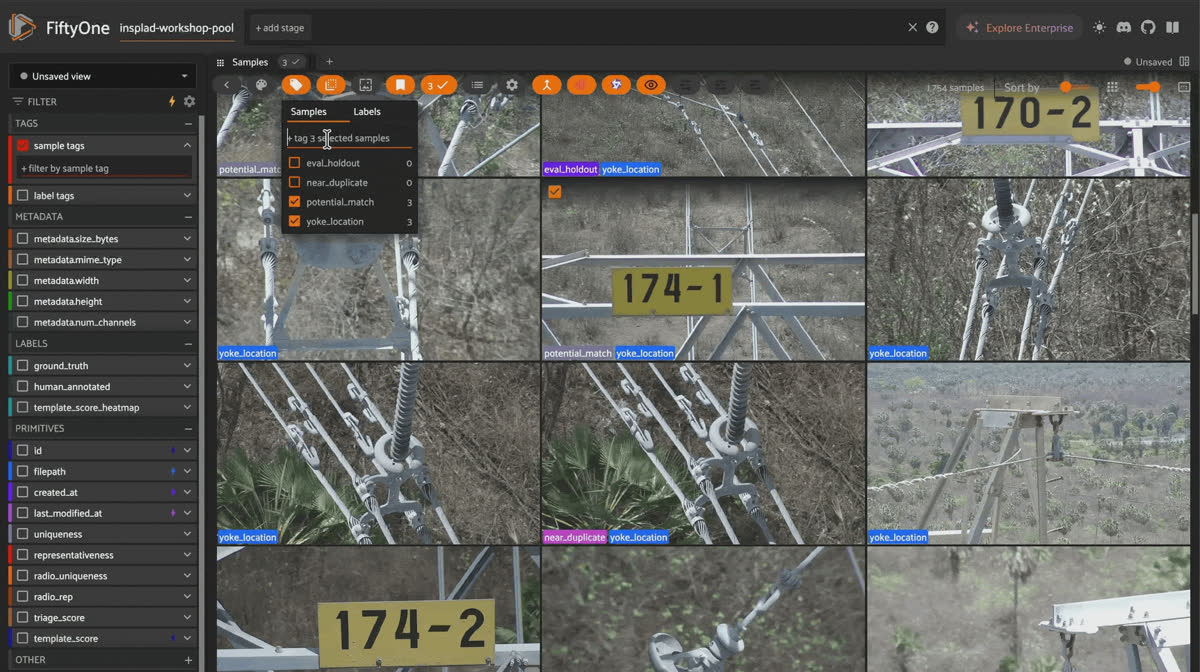Viewport: 1200px width, 672px height.
Task: Deselect the 174-1 sample checkbox
Action: point(555,192)
